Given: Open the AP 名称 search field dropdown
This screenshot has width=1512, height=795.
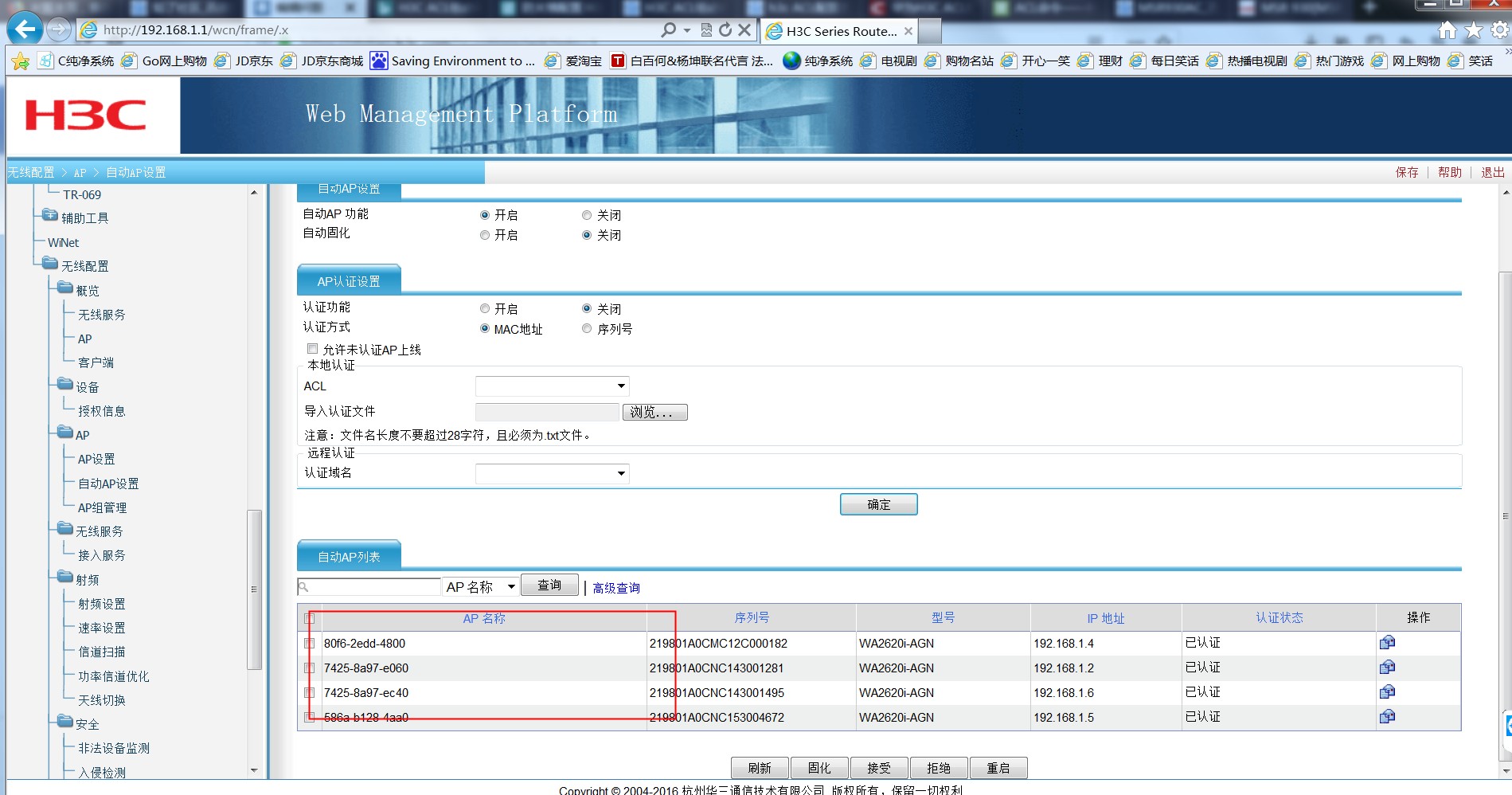Looking at the screenshot, I should coord(482,587).
